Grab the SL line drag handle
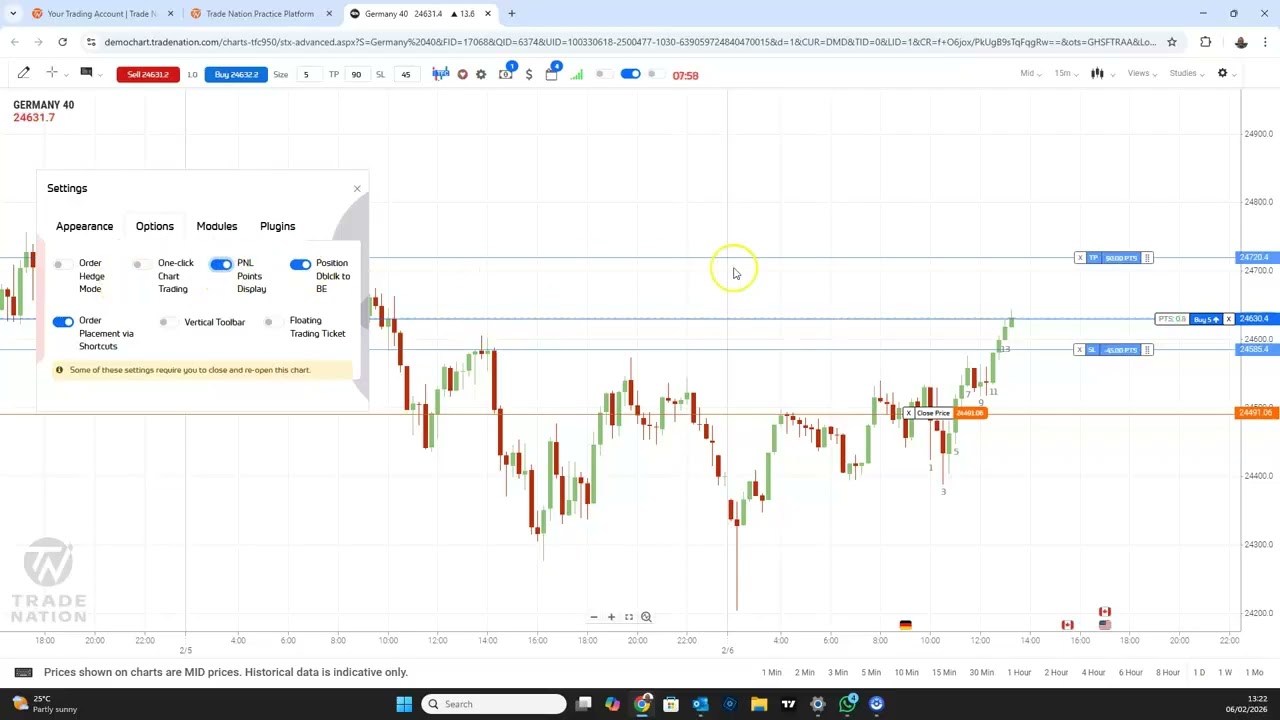This screenshot has width=1280, height=720. [1147, 350]
